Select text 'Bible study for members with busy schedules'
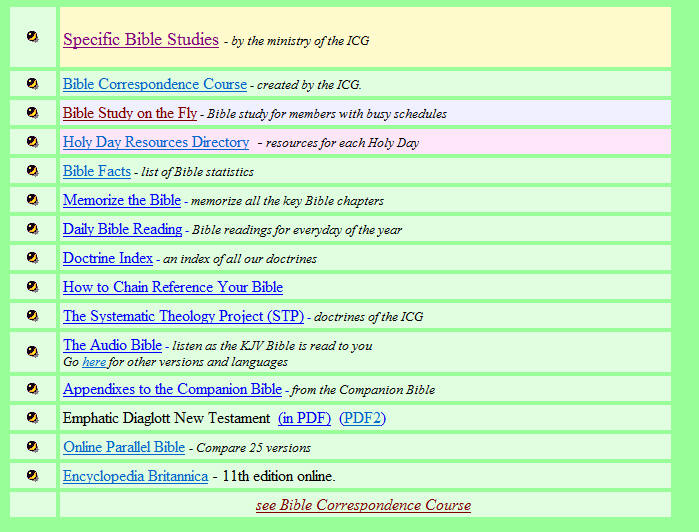 tap(327, 114)
